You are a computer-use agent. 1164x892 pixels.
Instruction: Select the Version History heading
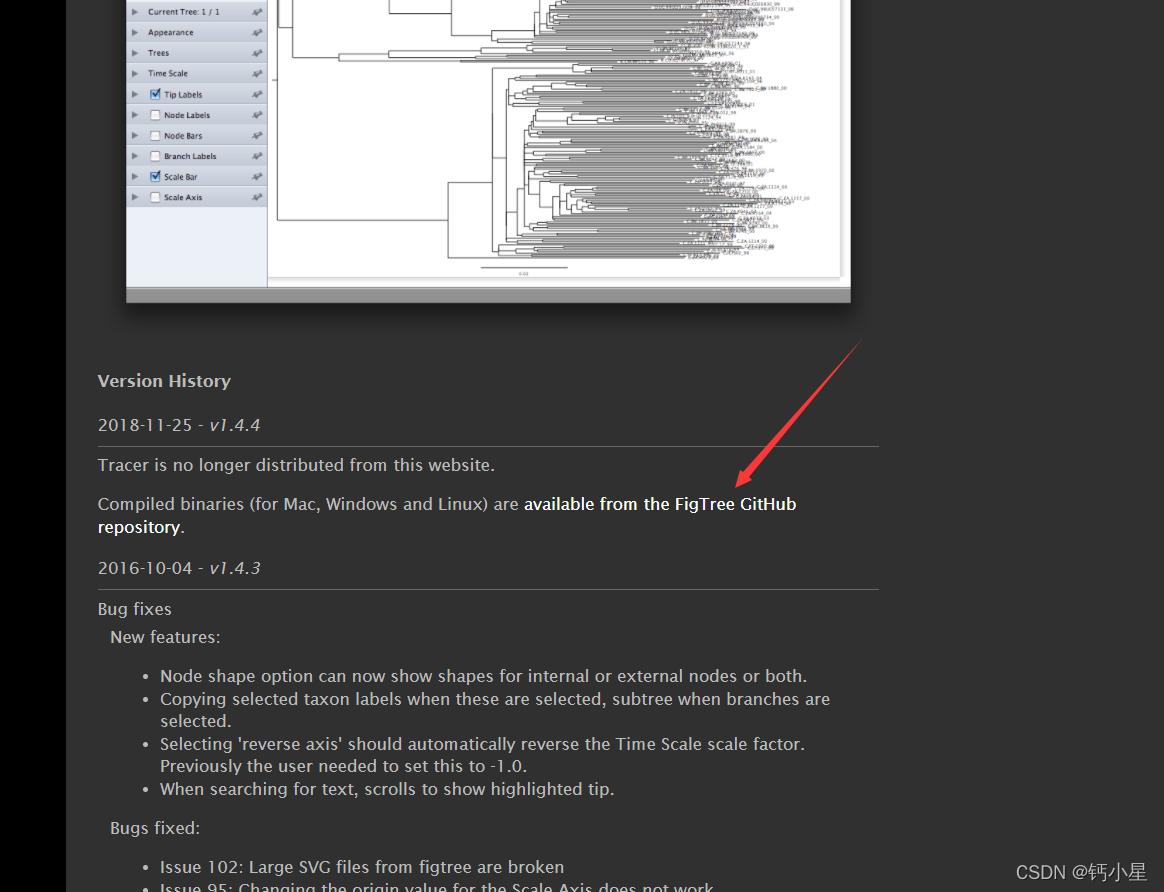click(164, 381)
